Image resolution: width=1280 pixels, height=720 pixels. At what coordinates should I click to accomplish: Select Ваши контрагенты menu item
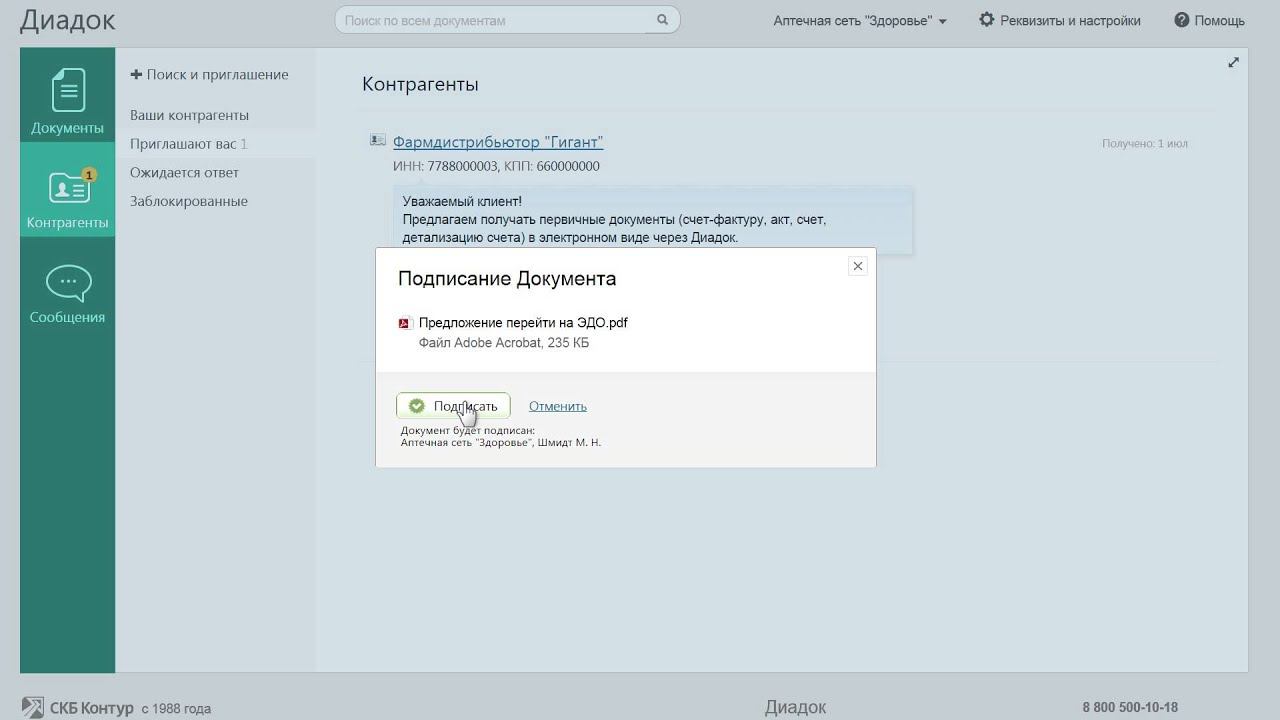tap(189, 115)
